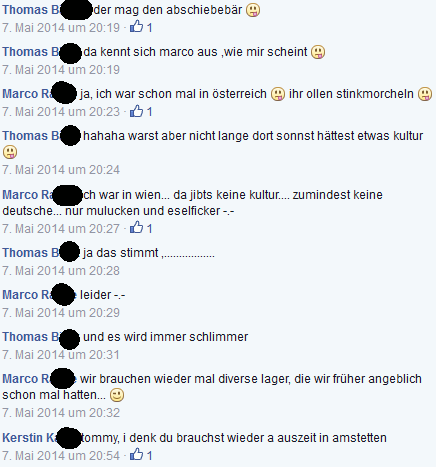436x467 pixels.
Task: Click the like thumb icon under the 20:19 abschiebebär comment
Action: click(136, 26)
